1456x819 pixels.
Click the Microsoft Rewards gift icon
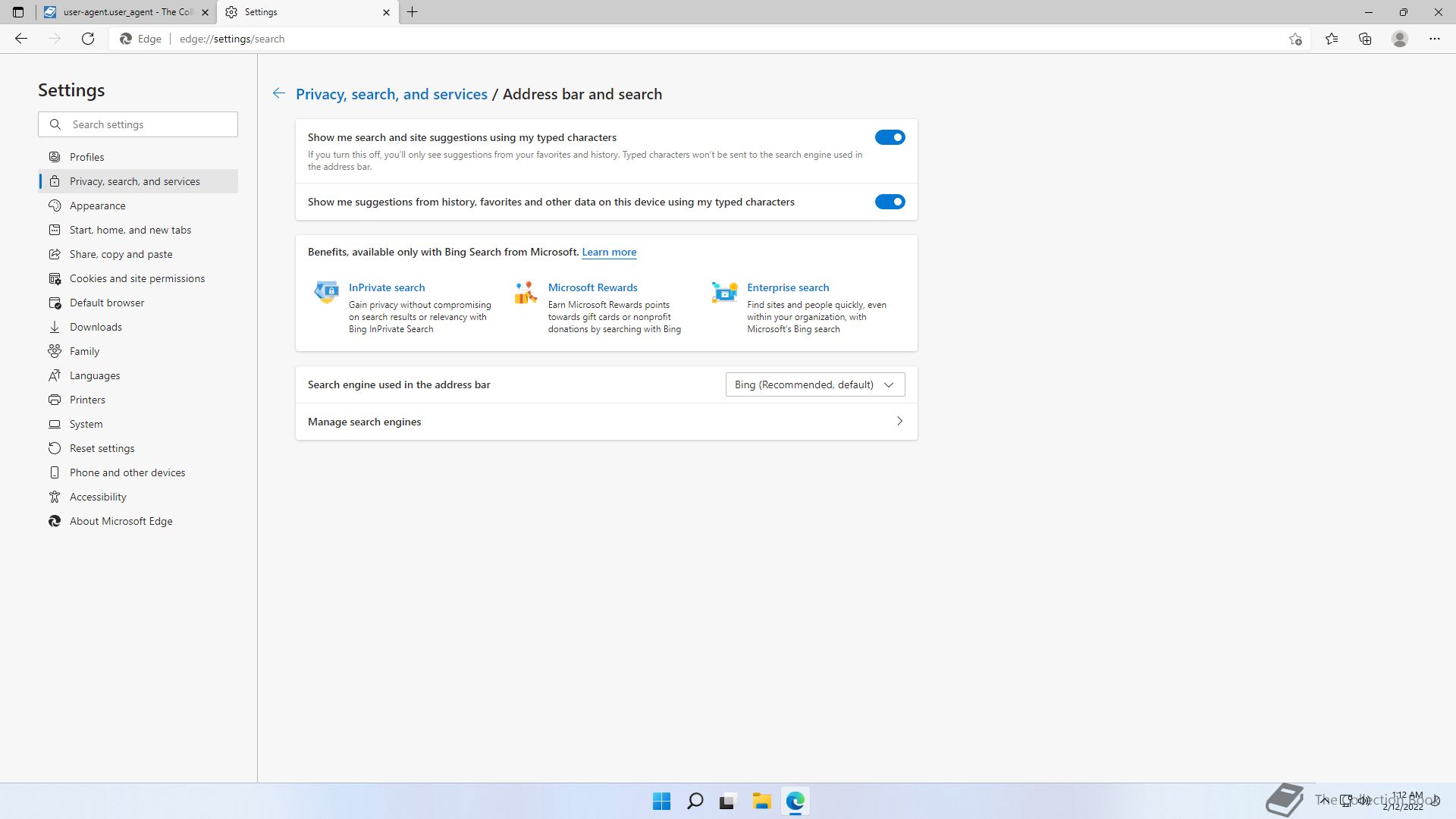pyautogui.click(x=526, y=292)
